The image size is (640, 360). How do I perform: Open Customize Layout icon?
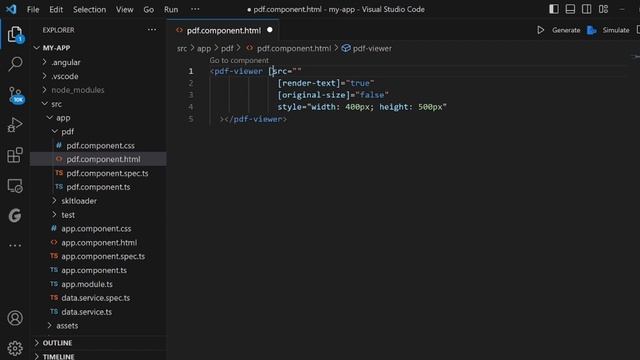click(603, 9)
